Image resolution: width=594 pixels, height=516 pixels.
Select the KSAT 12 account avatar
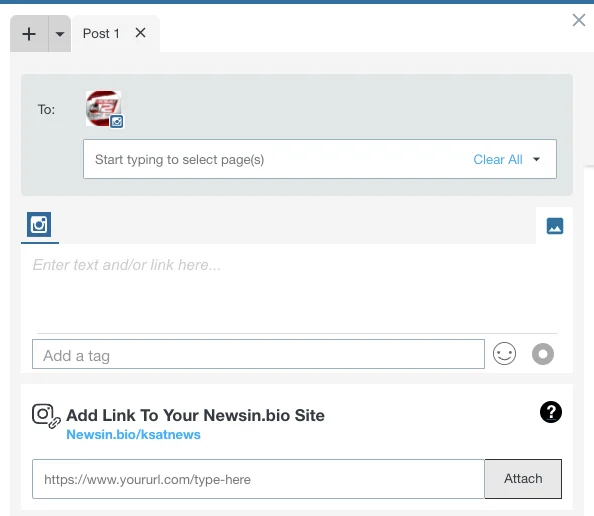click(103, 108)
